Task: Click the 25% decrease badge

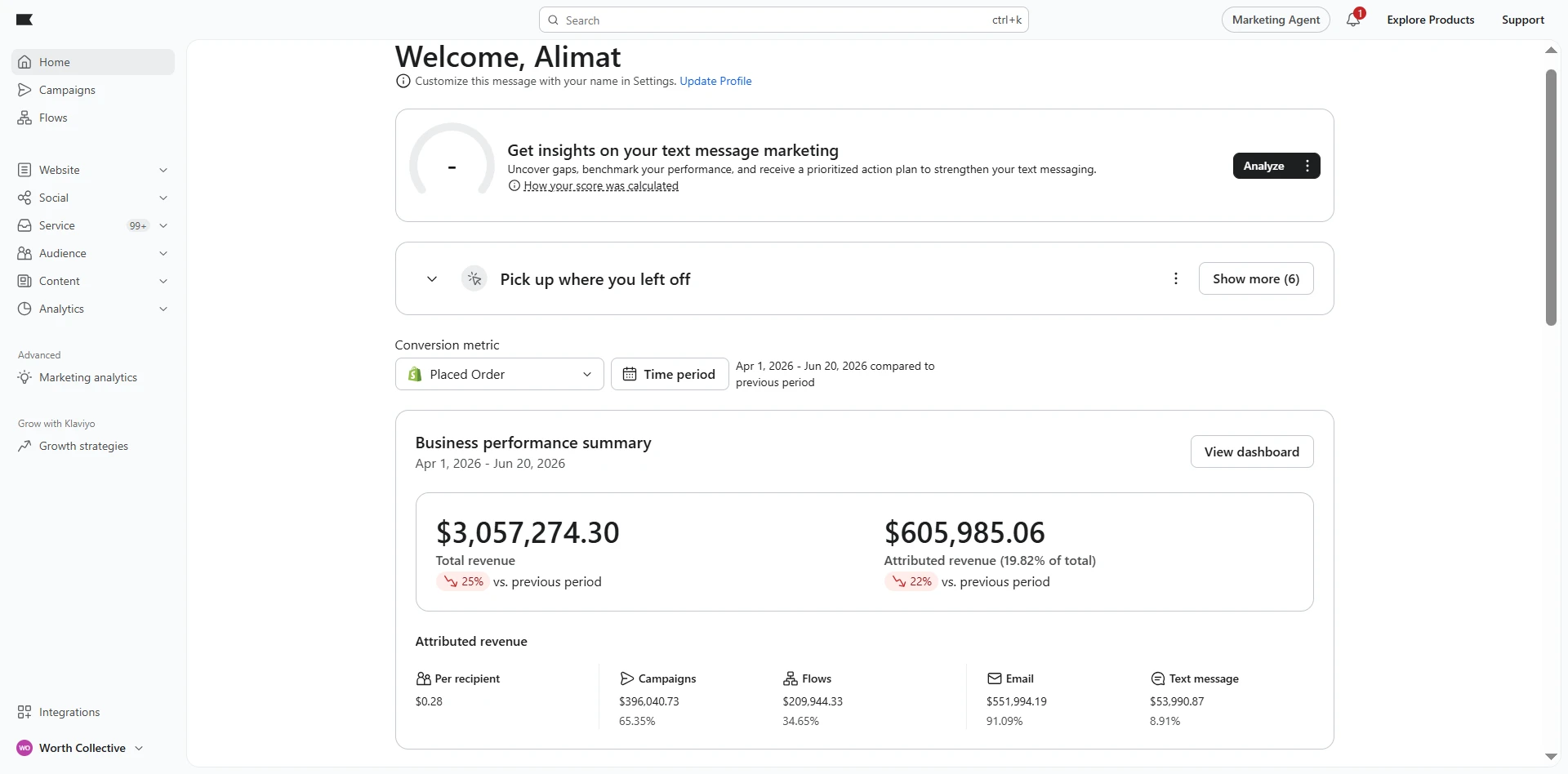Action: [463, 581]
